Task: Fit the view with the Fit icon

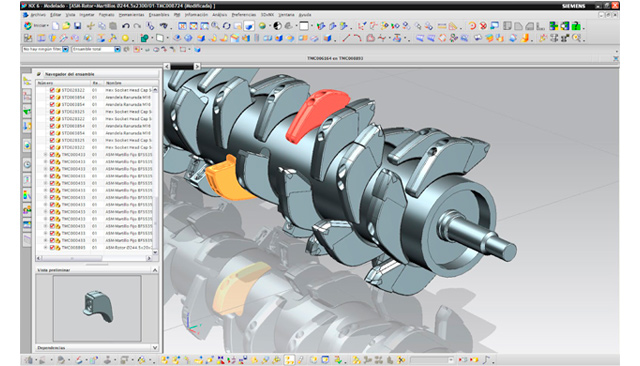Action: [182, 26]
